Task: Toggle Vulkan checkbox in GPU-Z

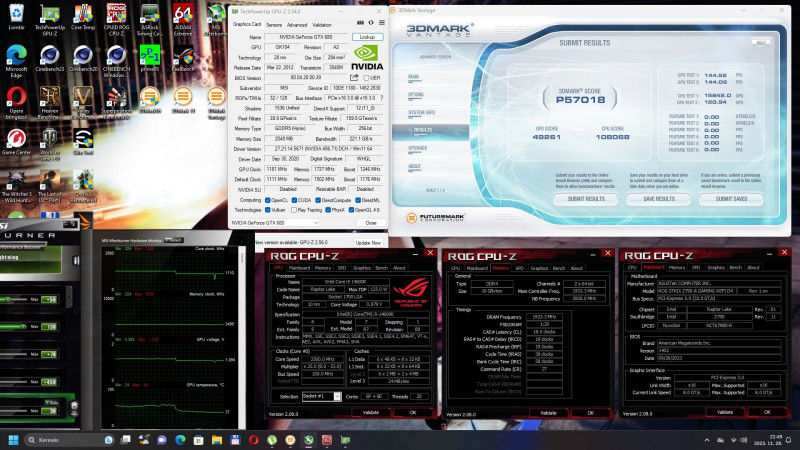Action: (267, 210)
